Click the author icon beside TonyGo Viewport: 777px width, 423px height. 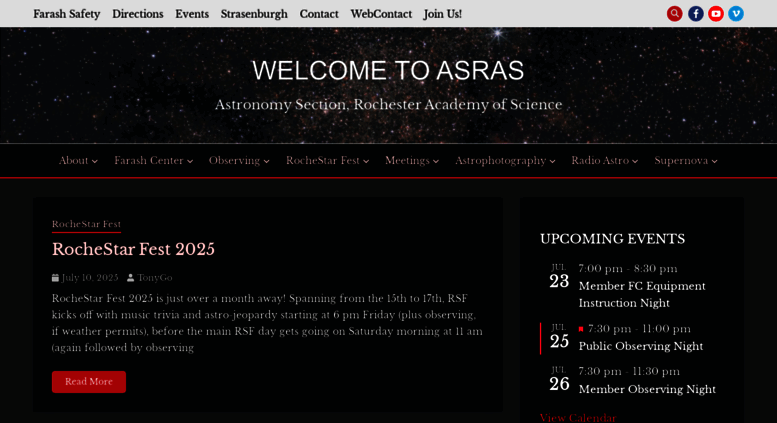click(x=130, y=278)
